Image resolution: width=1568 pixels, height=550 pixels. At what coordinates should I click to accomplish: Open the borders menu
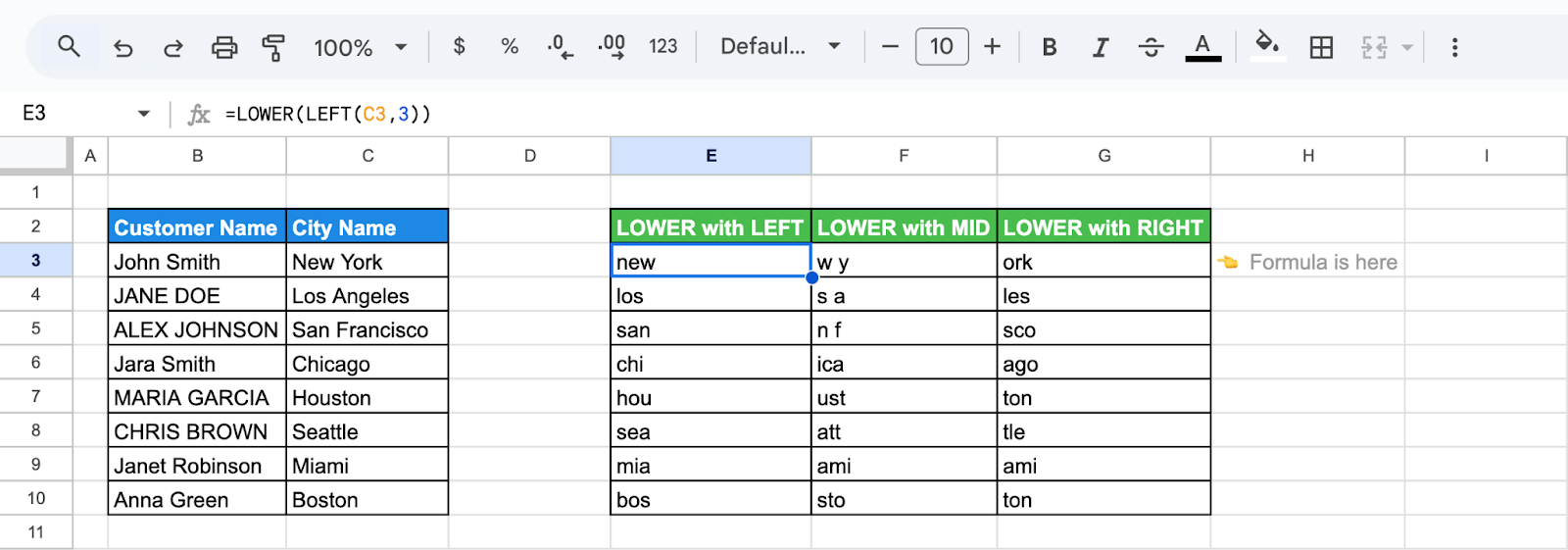point(1321,47)
